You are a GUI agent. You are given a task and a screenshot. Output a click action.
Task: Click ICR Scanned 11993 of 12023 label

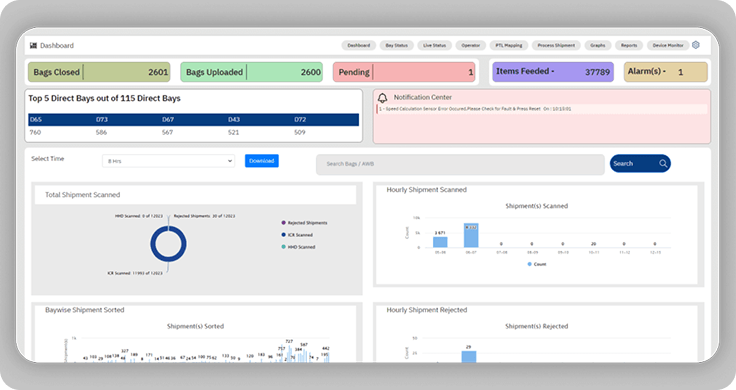[135, 273]
